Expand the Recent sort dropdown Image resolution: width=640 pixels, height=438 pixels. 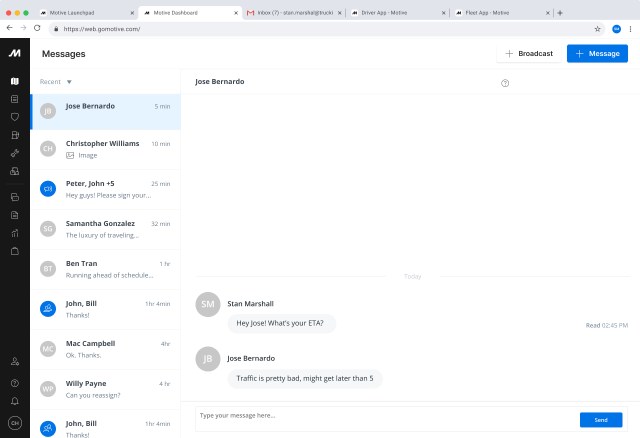point(69,81)
